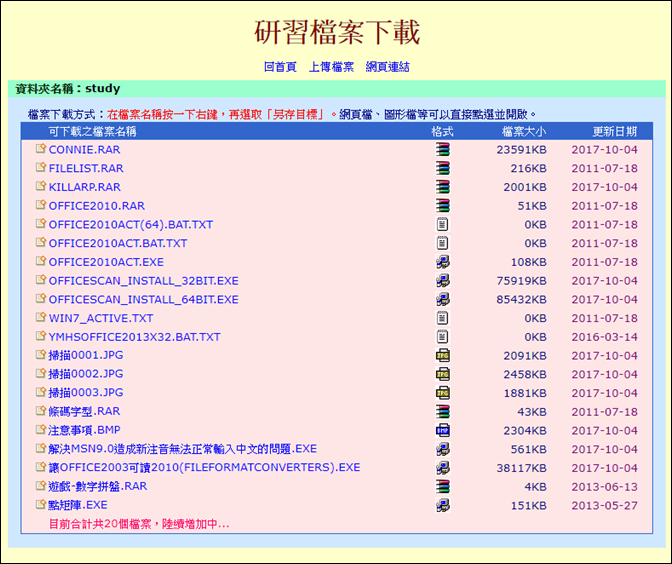
Task: Download OFFICESCAN_INSTALL_64BIT.EXE
Action: pyautogui.click(x=143, y=300)
